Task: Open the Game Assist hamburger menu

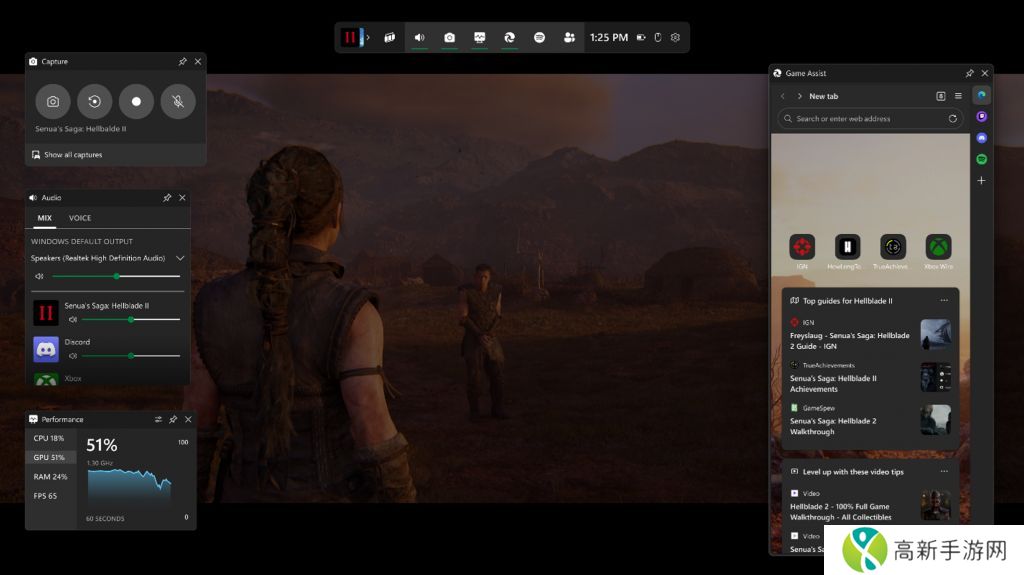Action: [958, 96]
